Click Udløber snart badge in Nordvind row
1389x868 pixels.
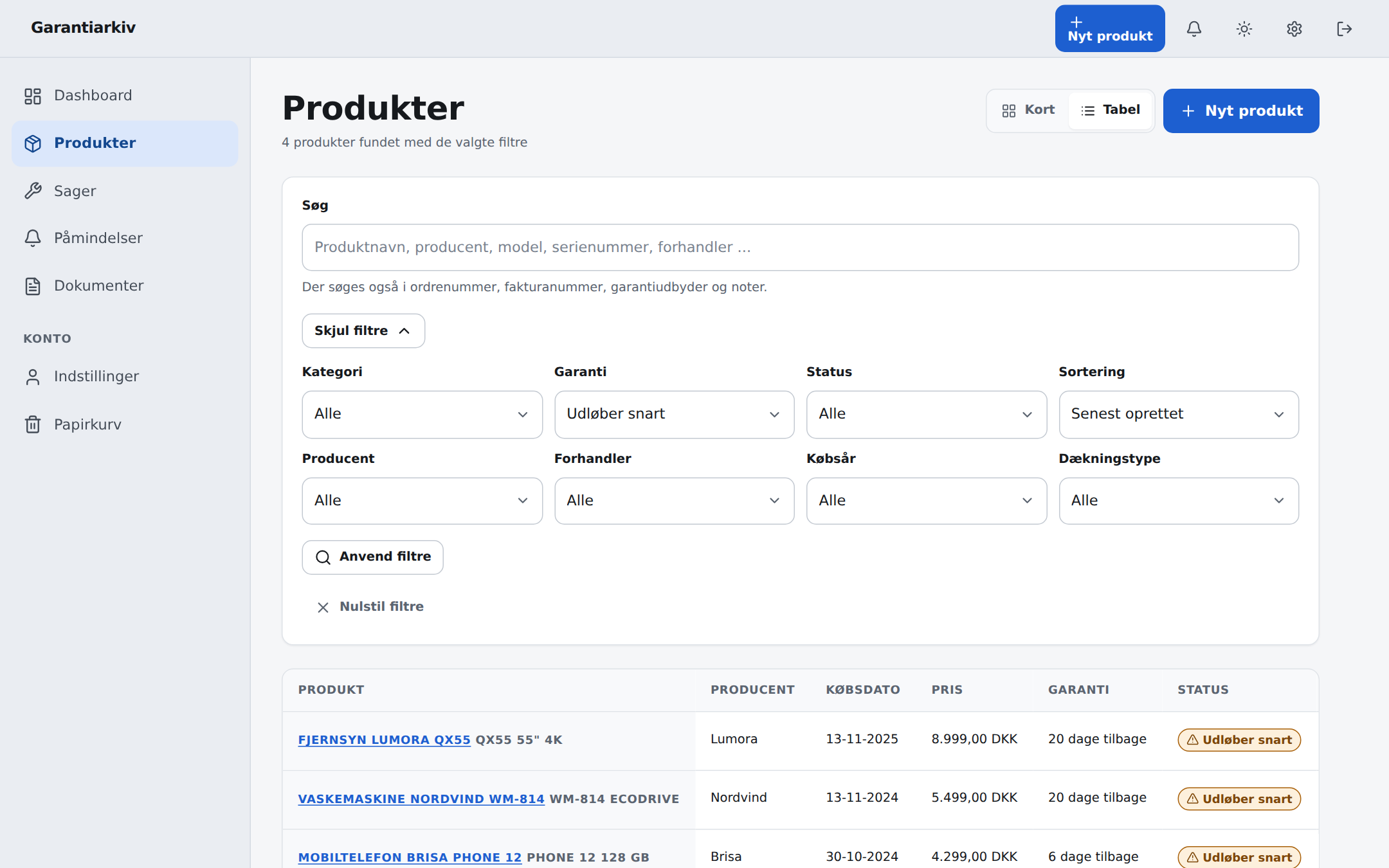pyautogui.click(x=1239, y=799)
